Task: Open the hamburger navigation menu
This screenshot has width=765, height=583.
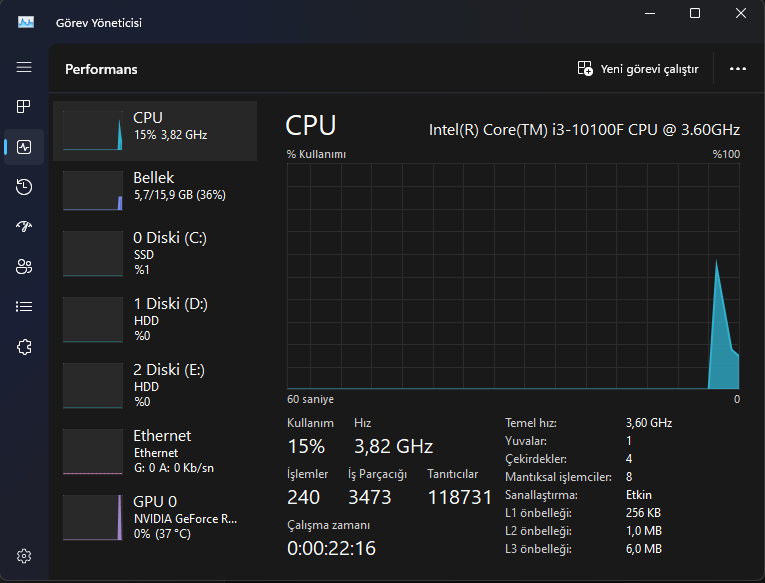Action: point(24,67)
